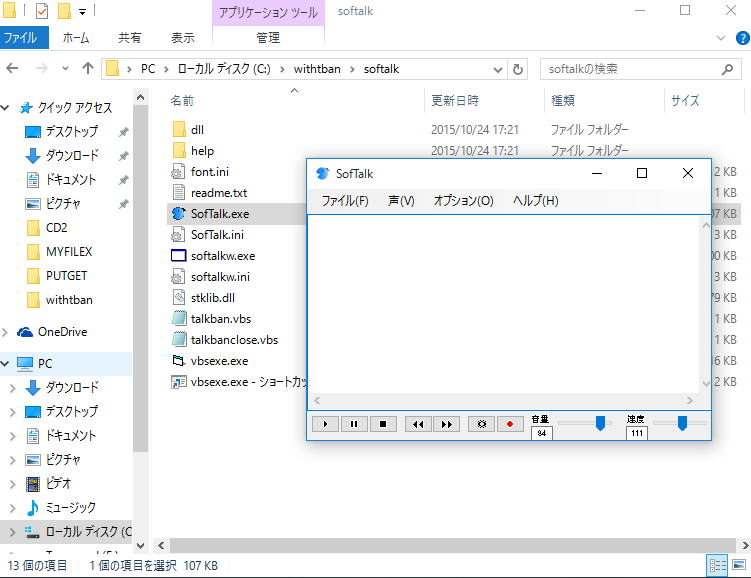Viewport: 751px width, 578px height.
Task: Switch to large icons view in status bar
Action: pos(739,566)
